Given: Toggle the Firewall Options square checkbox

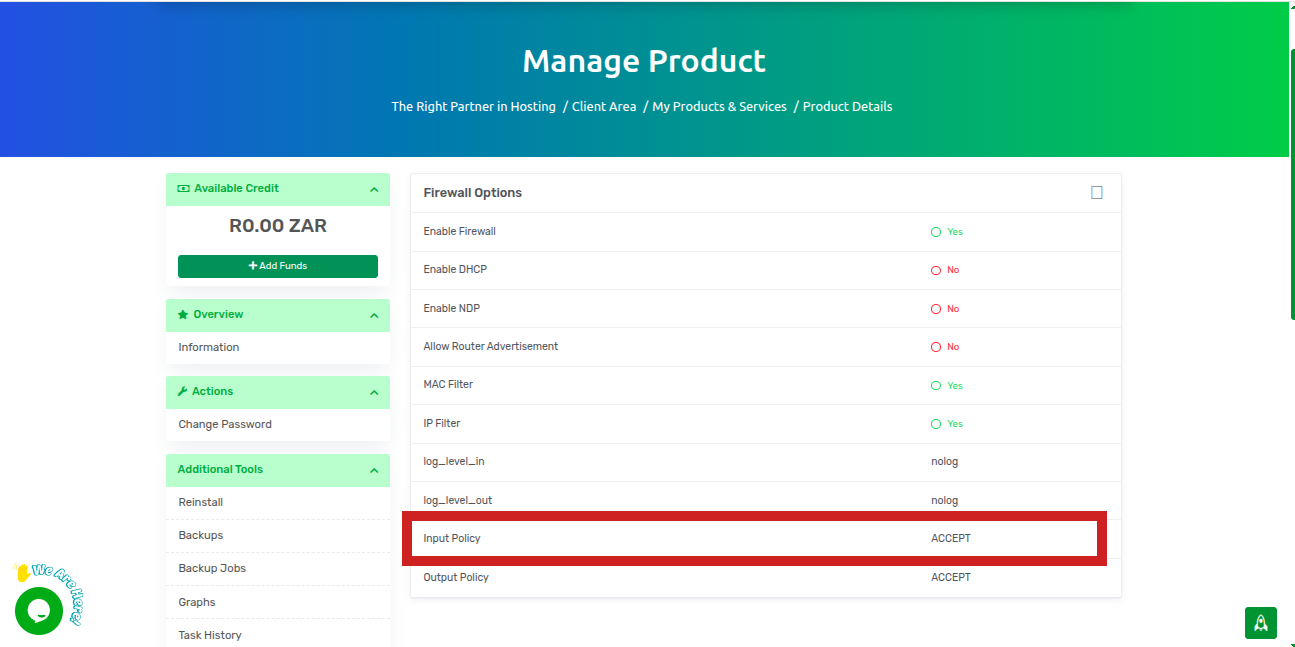Looking at the screenshot, I should click(1097, 193).
